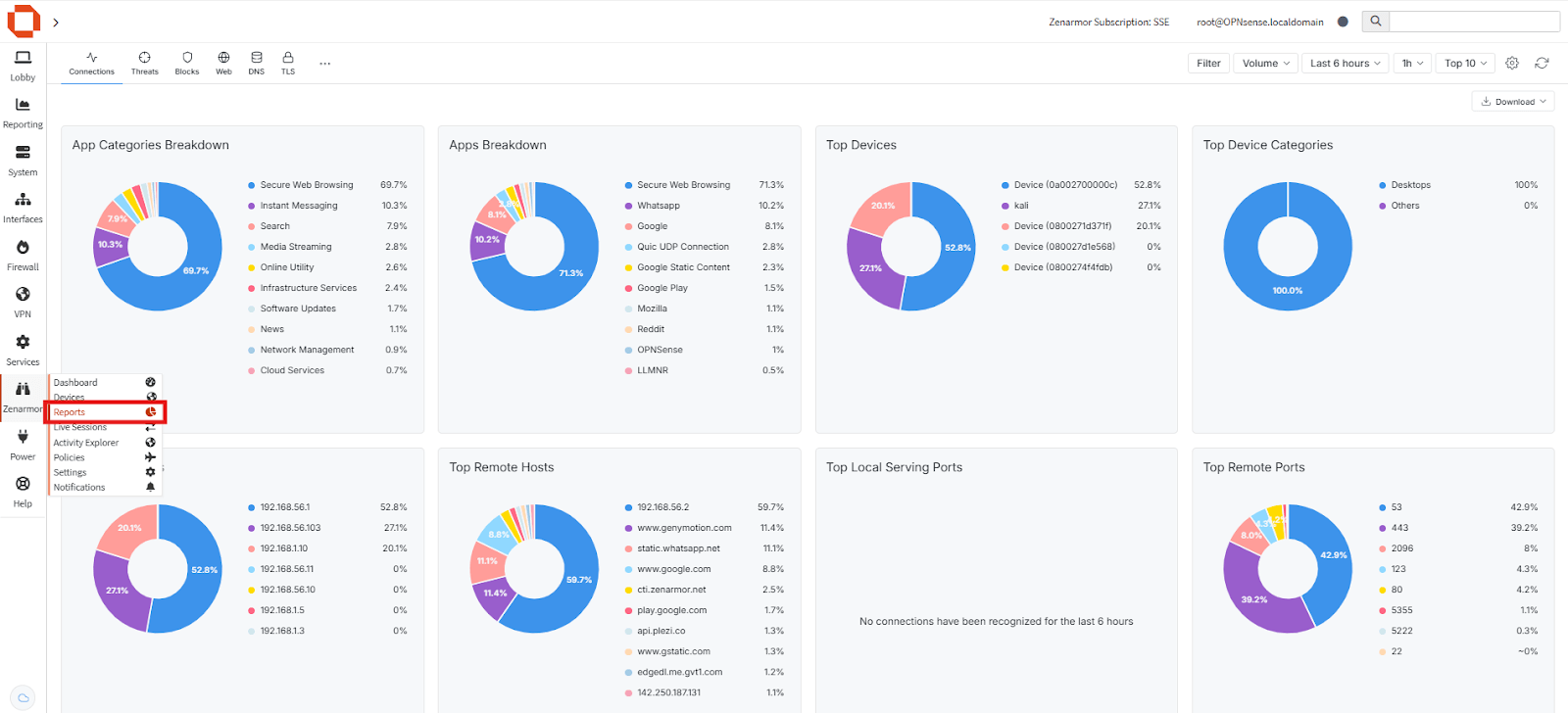This screenshot has height=713, width=1568.
Task: Open the Last 6 hours time range dropdown
Action: pos(1345,63)
